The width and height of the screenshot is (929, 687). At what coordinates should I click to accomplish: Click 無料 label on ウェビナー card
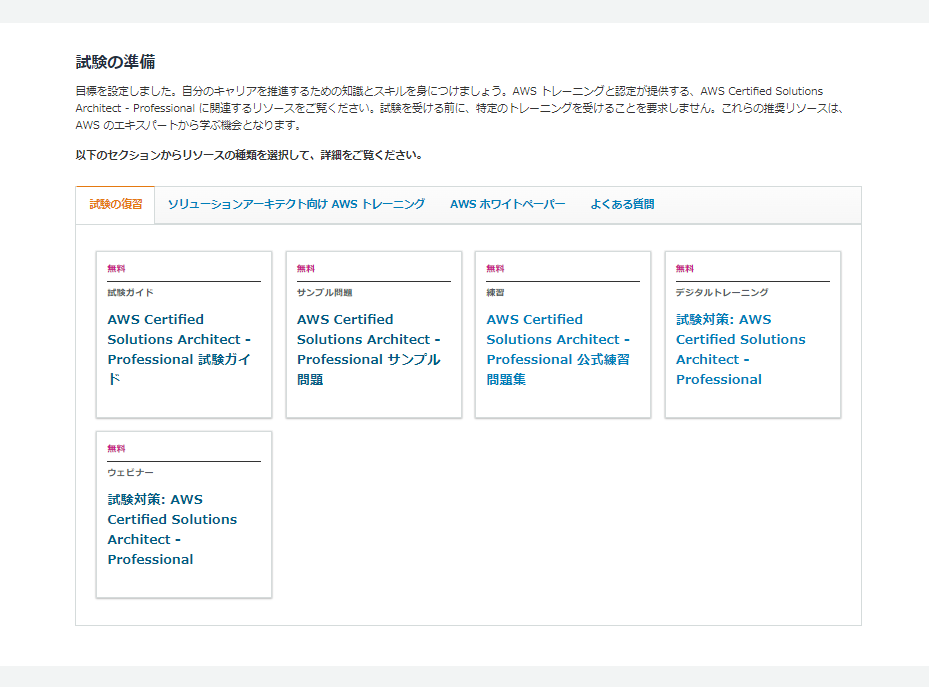coord(116,449)
